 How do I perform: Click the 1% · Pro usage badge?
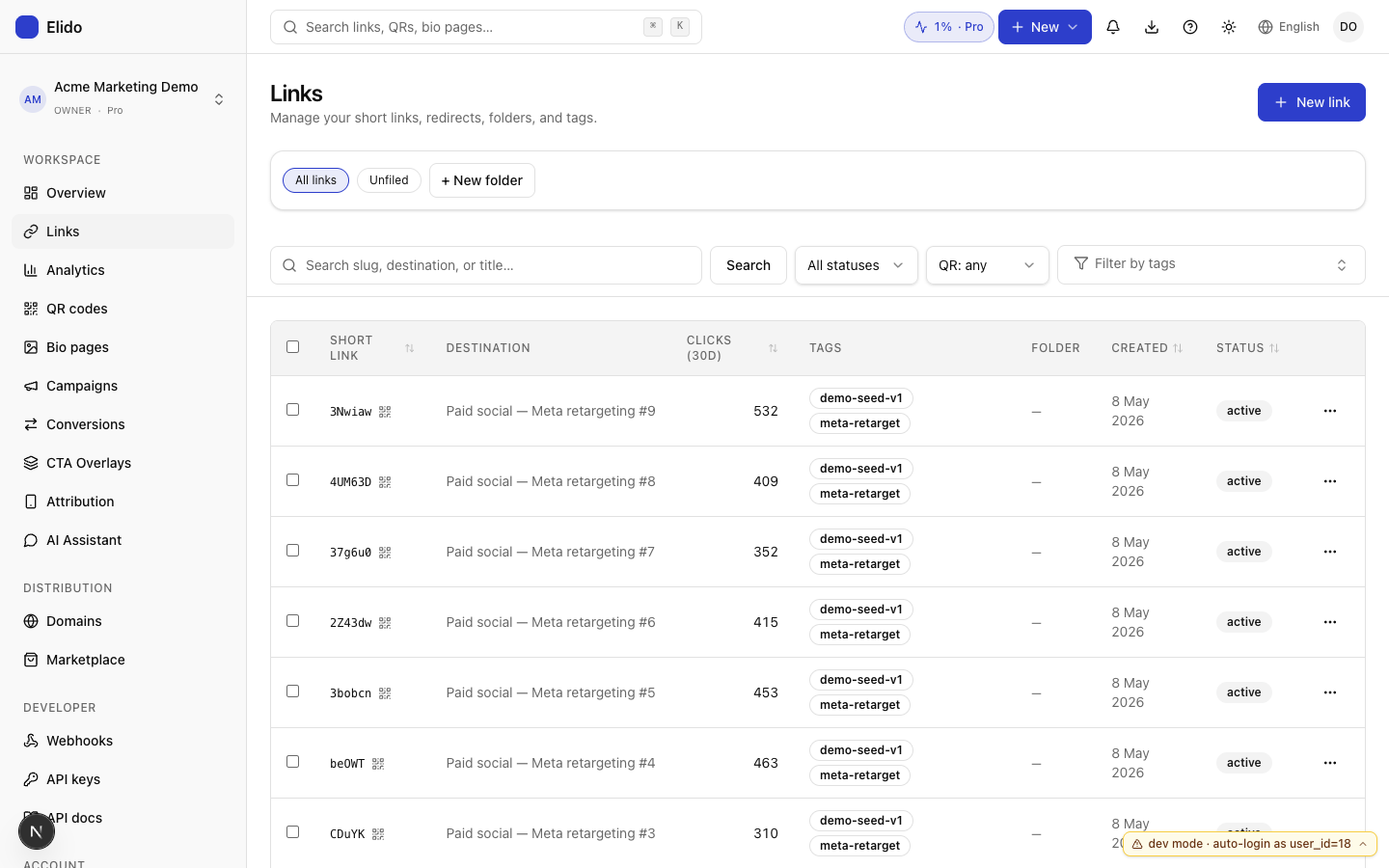pyautogui.click(x=949, y=27)
